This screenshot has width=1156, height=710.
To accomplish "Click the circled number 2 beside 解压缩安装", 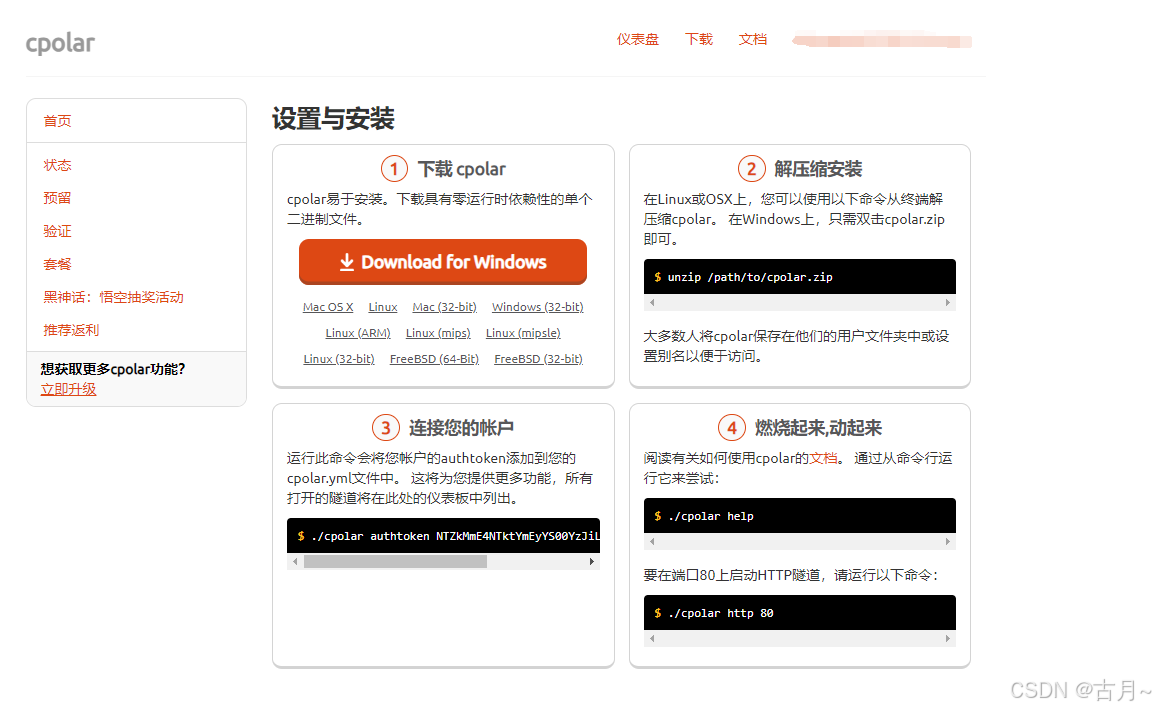I will point(751,168).
